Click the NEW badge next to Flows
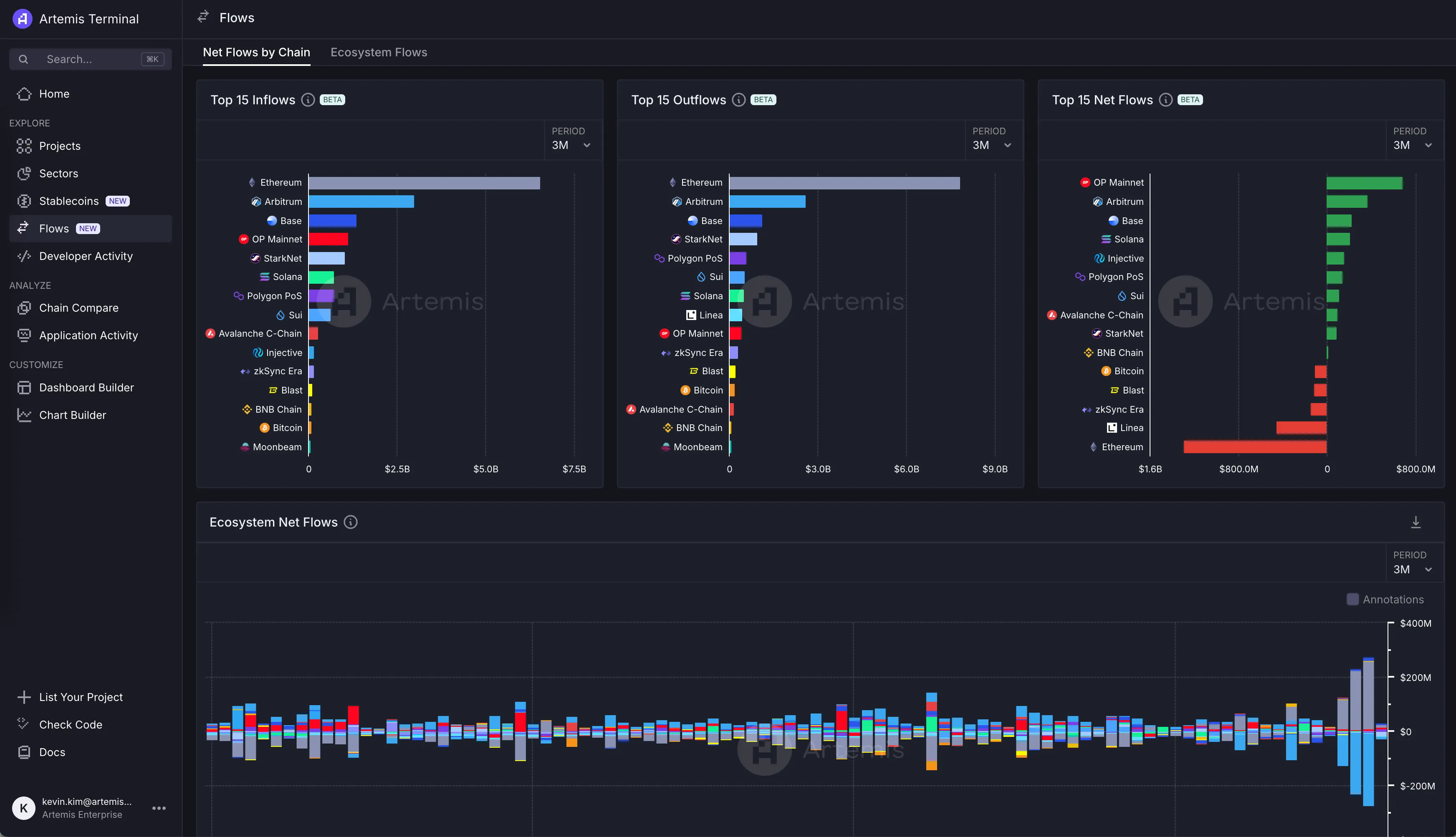Viewport: 1456px width, 837px height. 88,229
